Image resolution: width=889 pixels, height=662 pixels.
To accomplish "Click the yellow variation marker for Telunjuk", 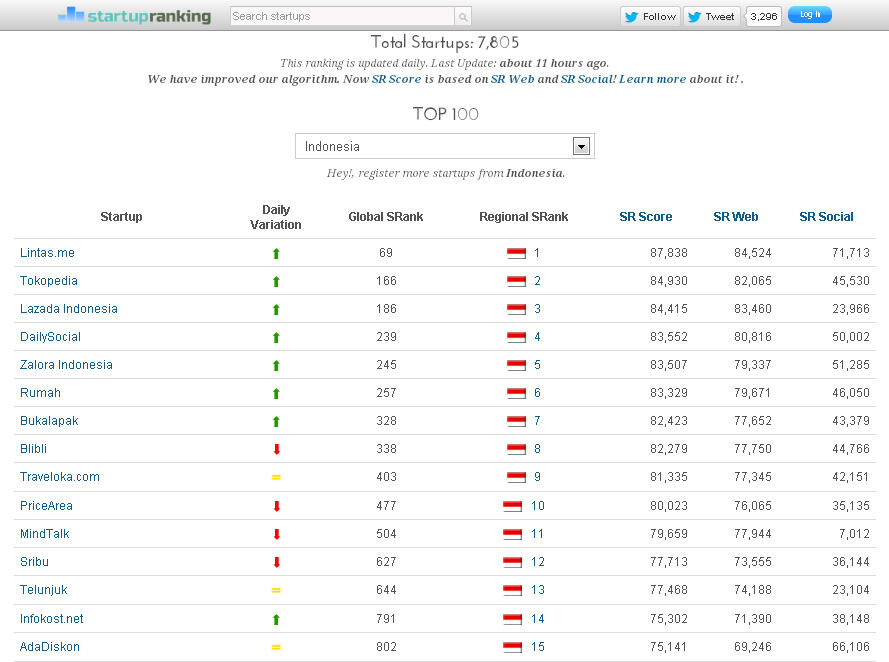I will coord(276,590).
